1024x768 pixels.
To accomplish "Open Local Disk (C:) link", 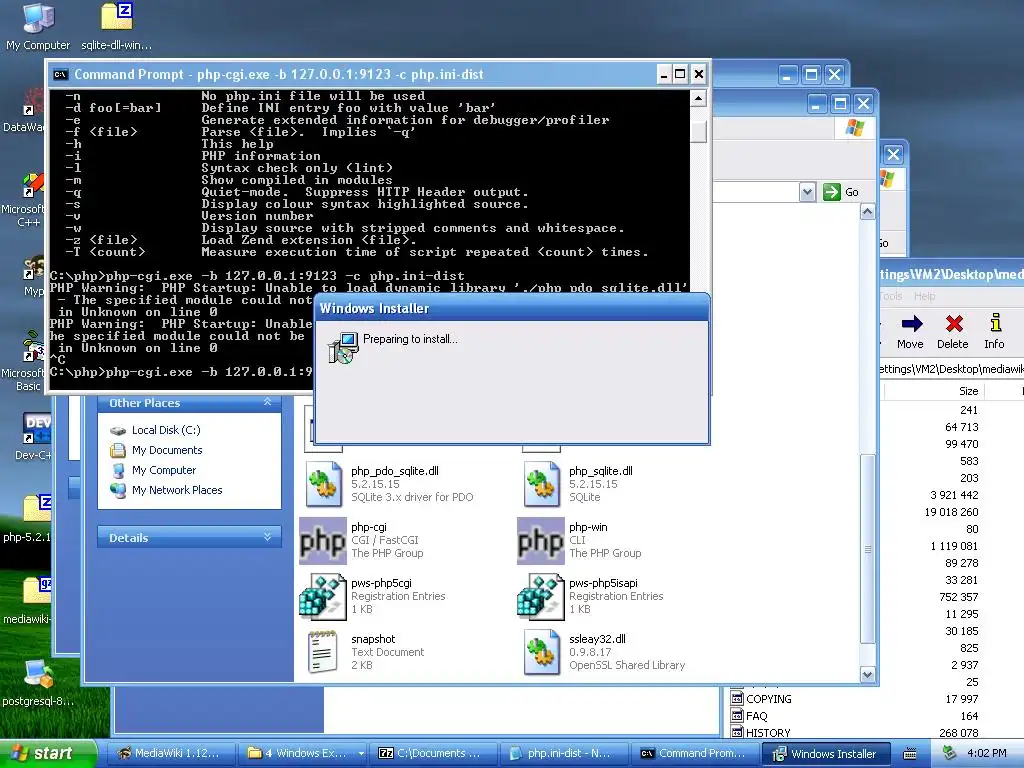I will tap(166, 430).
